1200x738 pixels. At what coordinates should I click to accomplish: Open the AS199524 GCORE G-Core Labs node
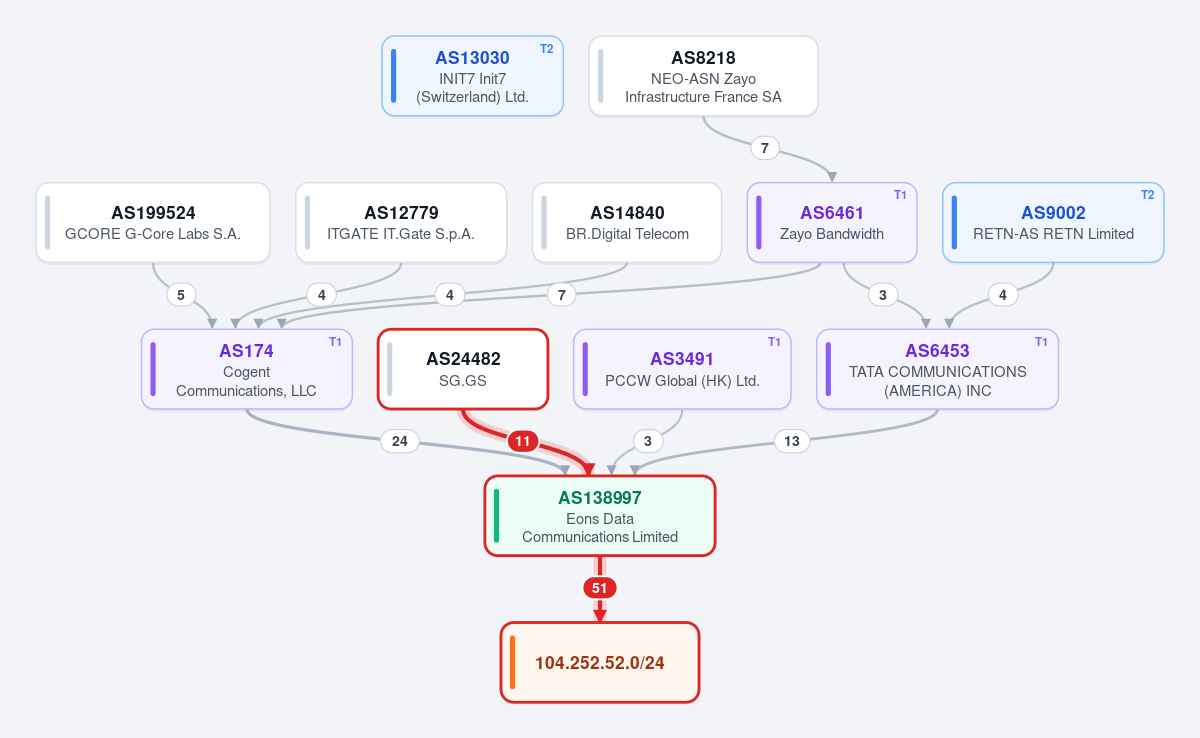[x=153, y=222]
